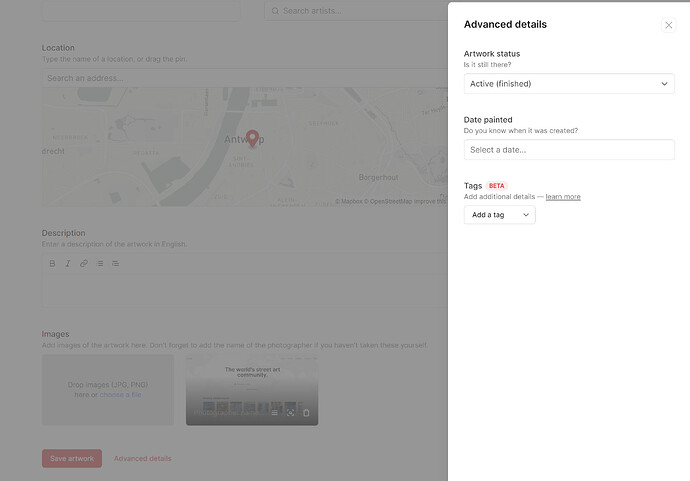The width and height of the screenshot is (690, 481).
Task: Click the Search an address field
Action: point(245,78)
